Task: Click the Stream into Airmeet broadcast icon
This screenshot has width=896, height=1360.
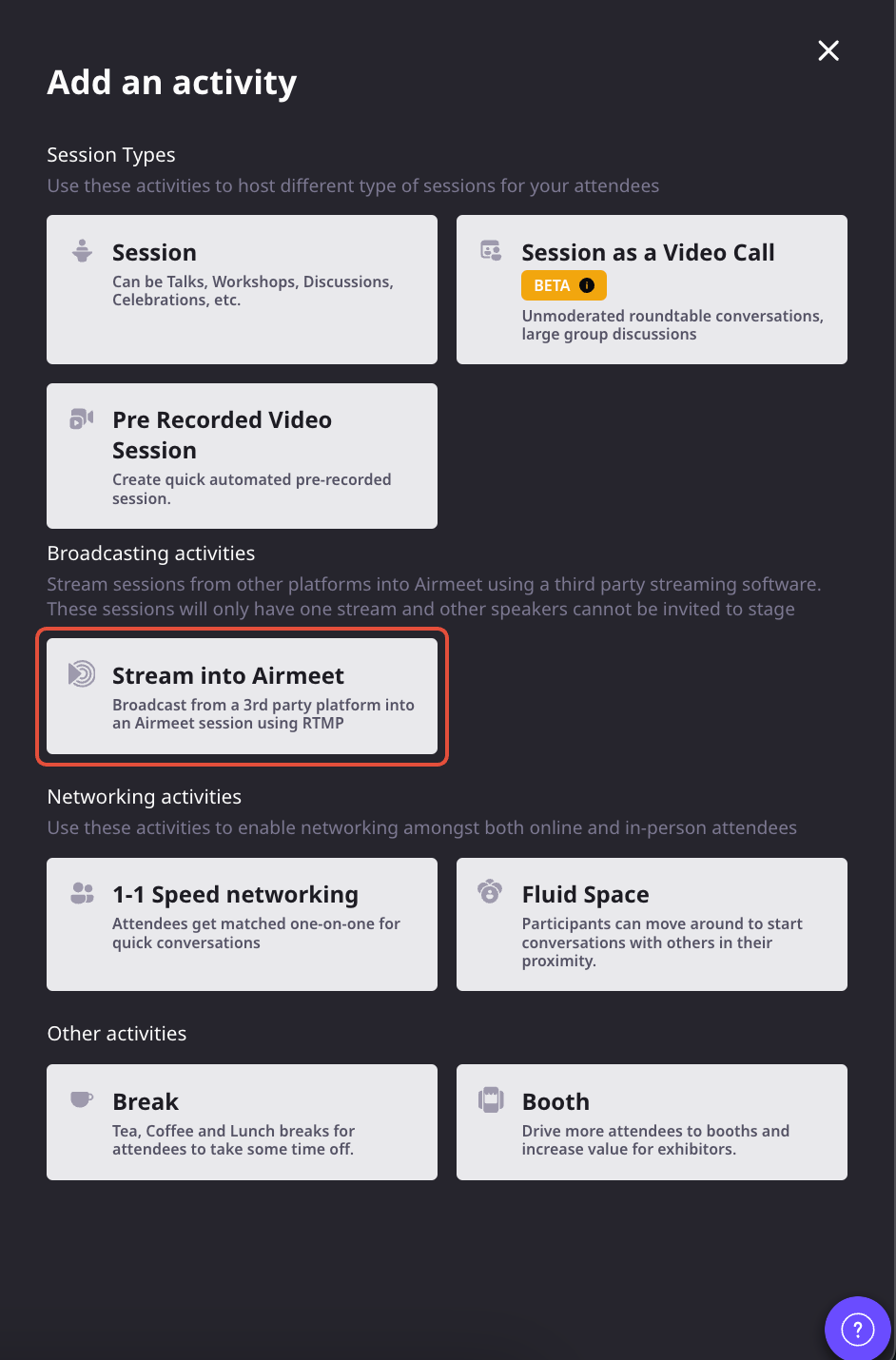Action: [x=82, y=674]
